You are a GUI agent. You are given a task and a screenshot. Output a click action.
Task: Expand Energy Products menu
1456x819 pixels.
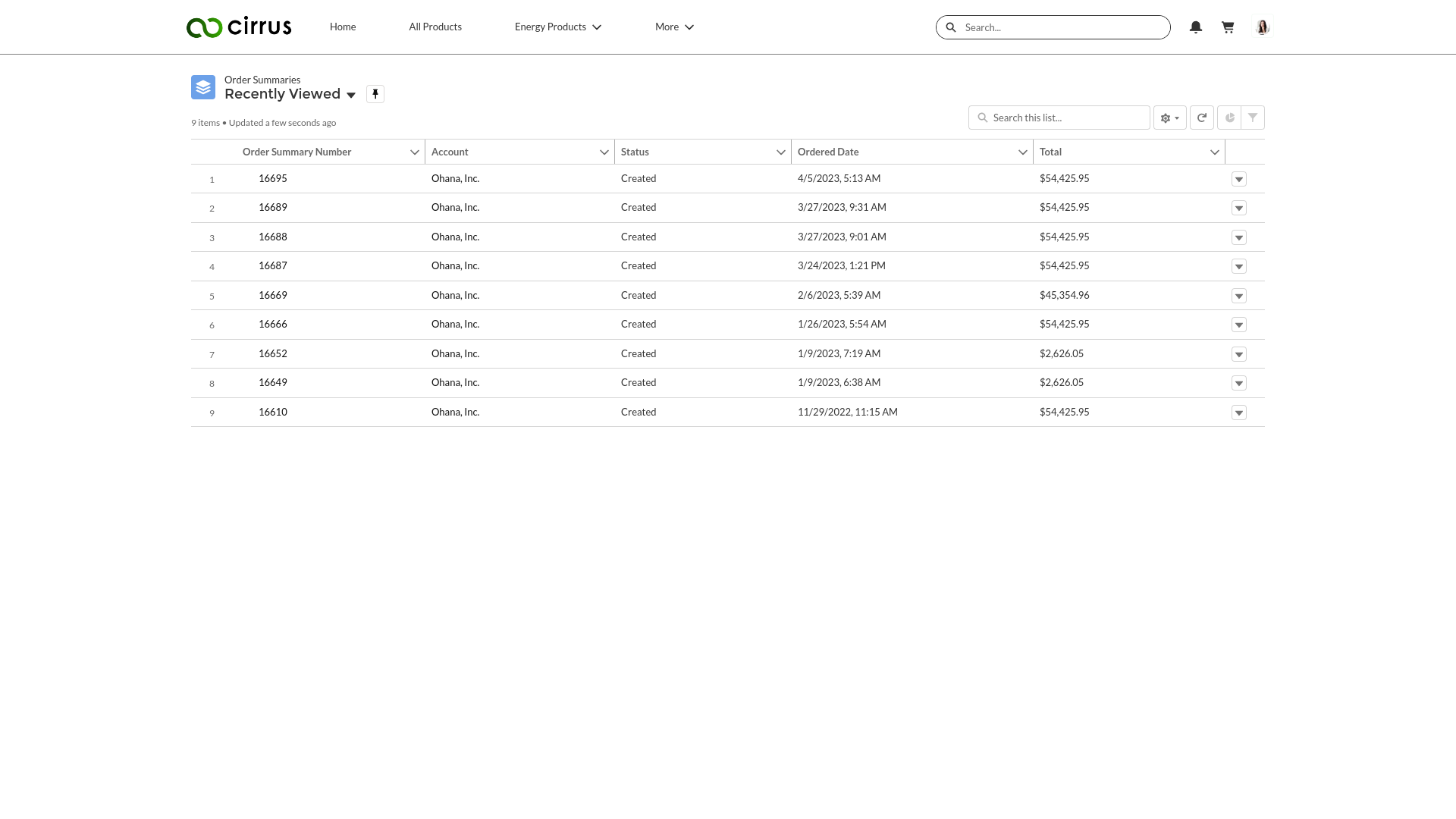pyautogui.click(x=558, y=27)
